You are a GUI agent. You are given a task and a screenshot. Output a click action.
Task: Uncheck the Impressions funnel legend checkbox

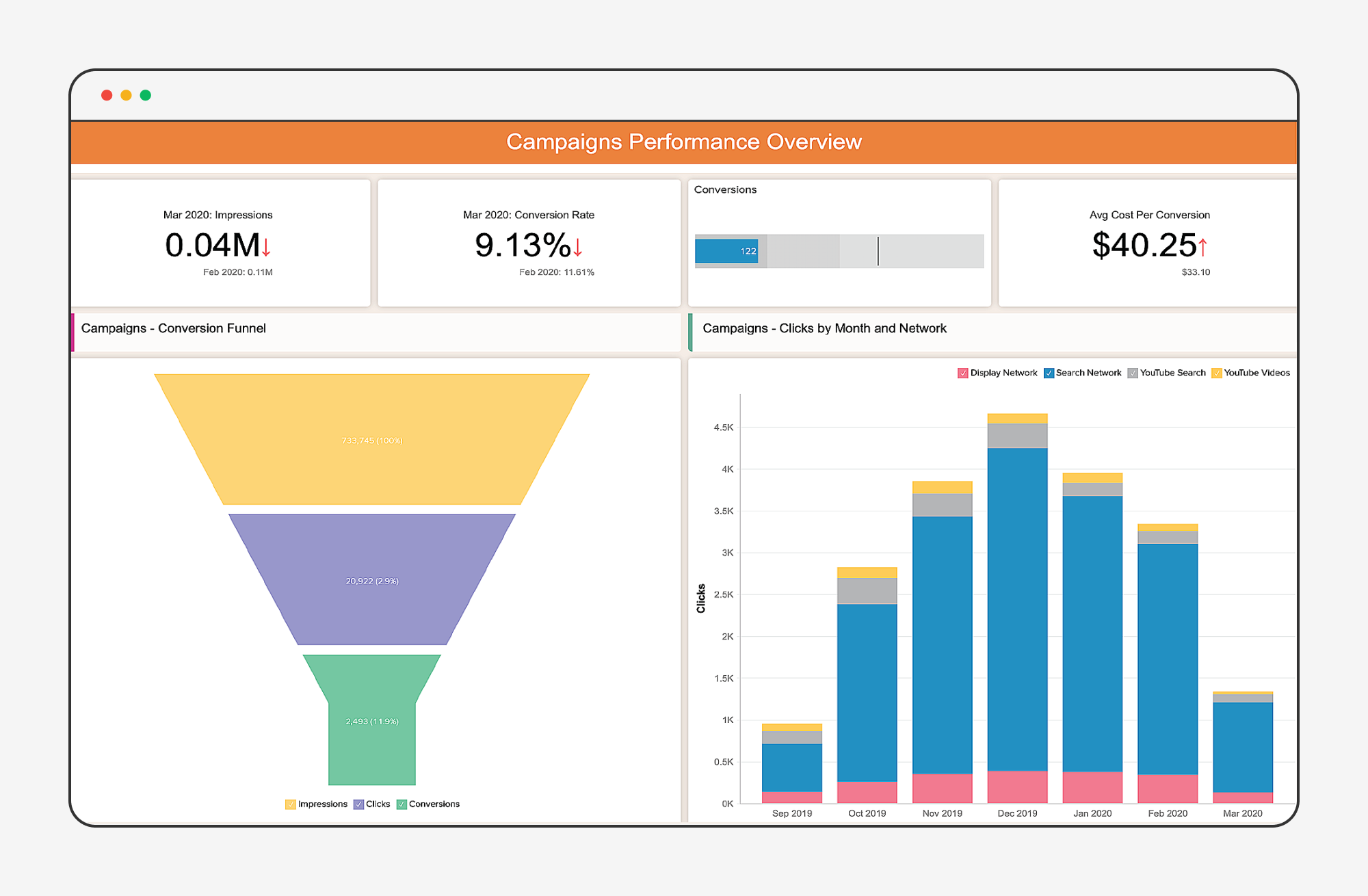point(291,804)
